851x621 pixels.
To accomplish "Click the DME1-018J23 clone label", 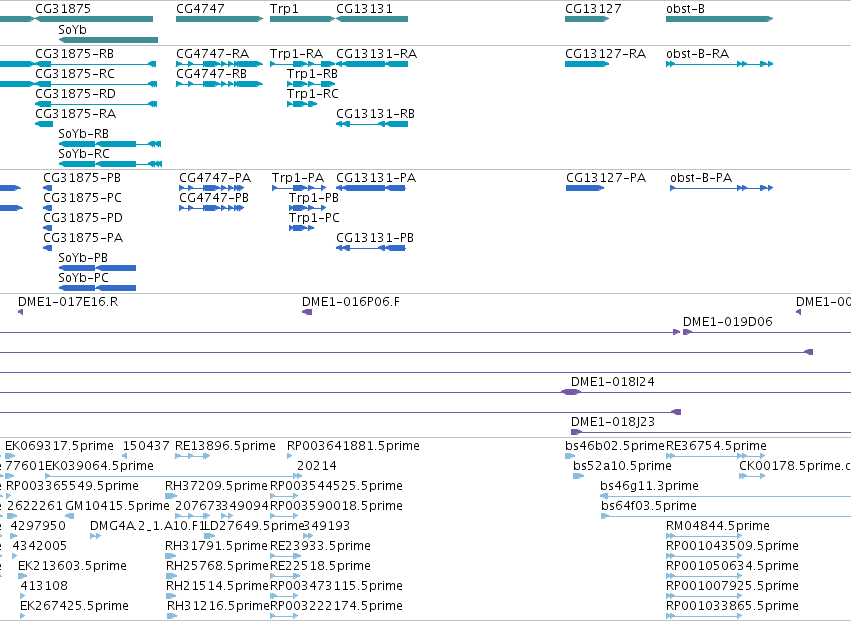I will 612,422.
